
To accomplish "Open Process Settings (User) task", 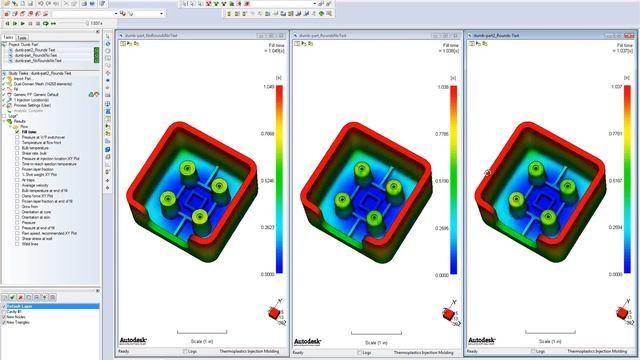I will coord(32,105).
